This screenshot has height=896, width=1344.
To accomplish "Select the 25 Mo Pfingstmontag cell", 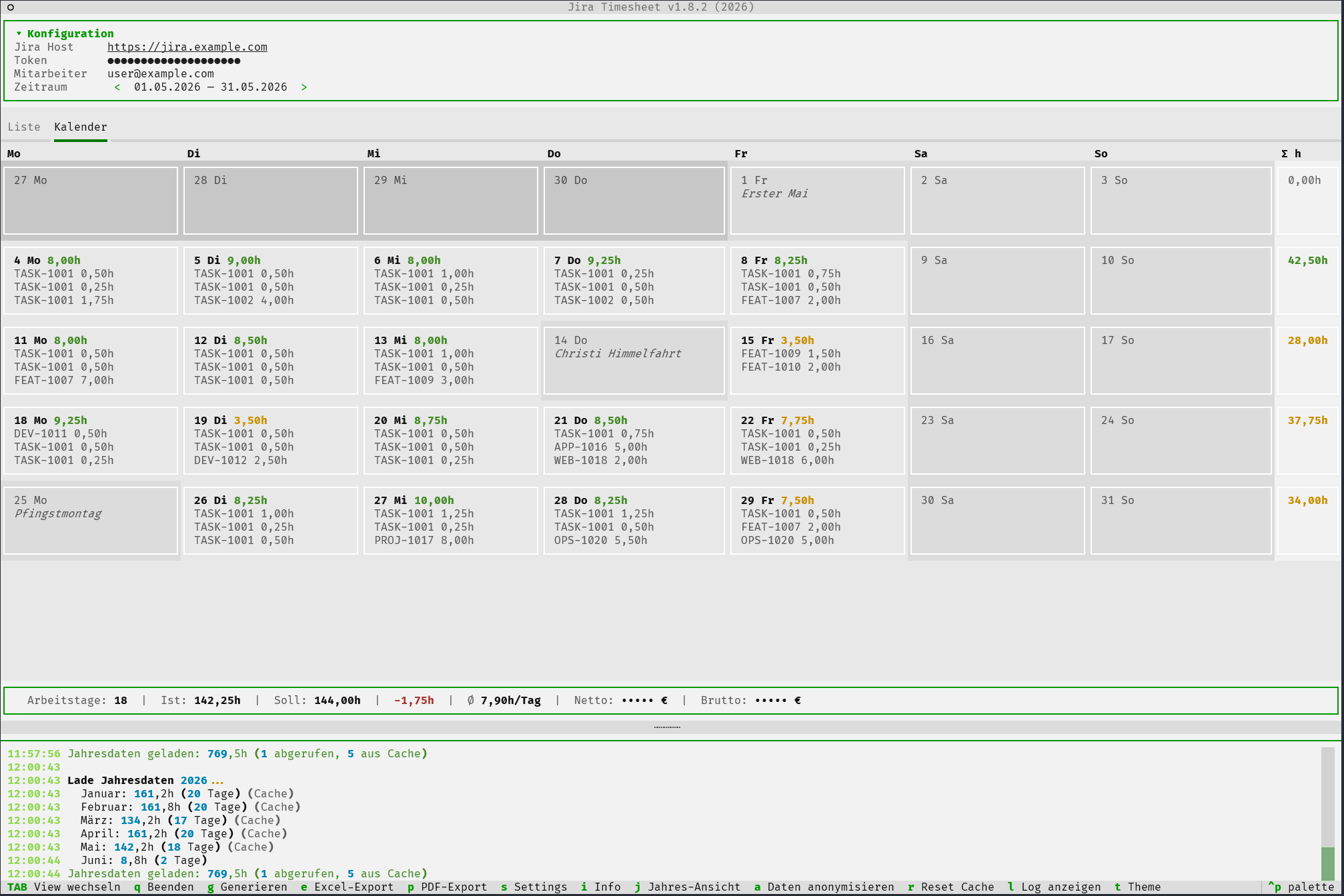I will 91,521.
